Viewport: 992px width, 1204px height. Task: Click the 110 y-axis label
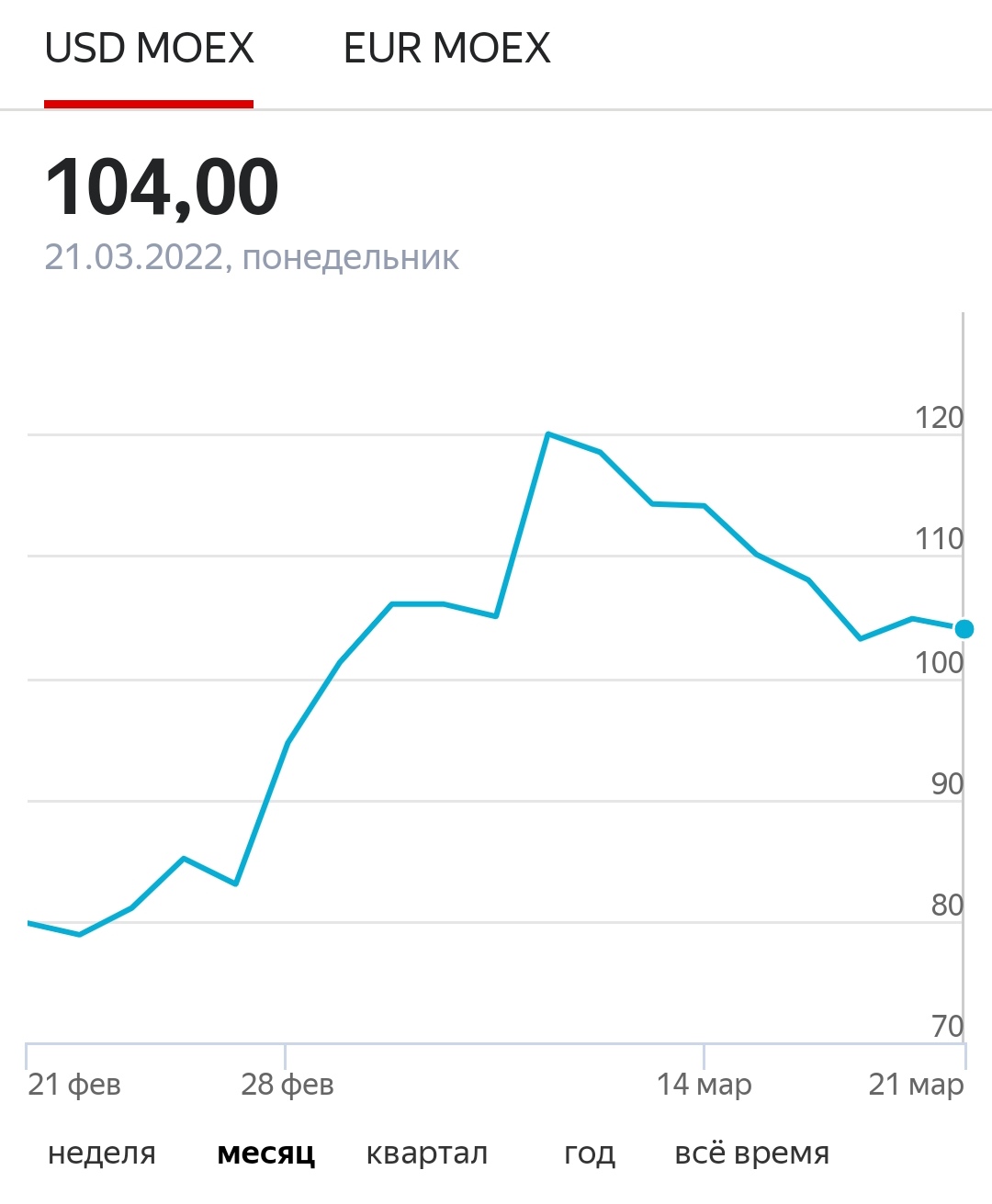pyautogui.click(x=938, y=539)
